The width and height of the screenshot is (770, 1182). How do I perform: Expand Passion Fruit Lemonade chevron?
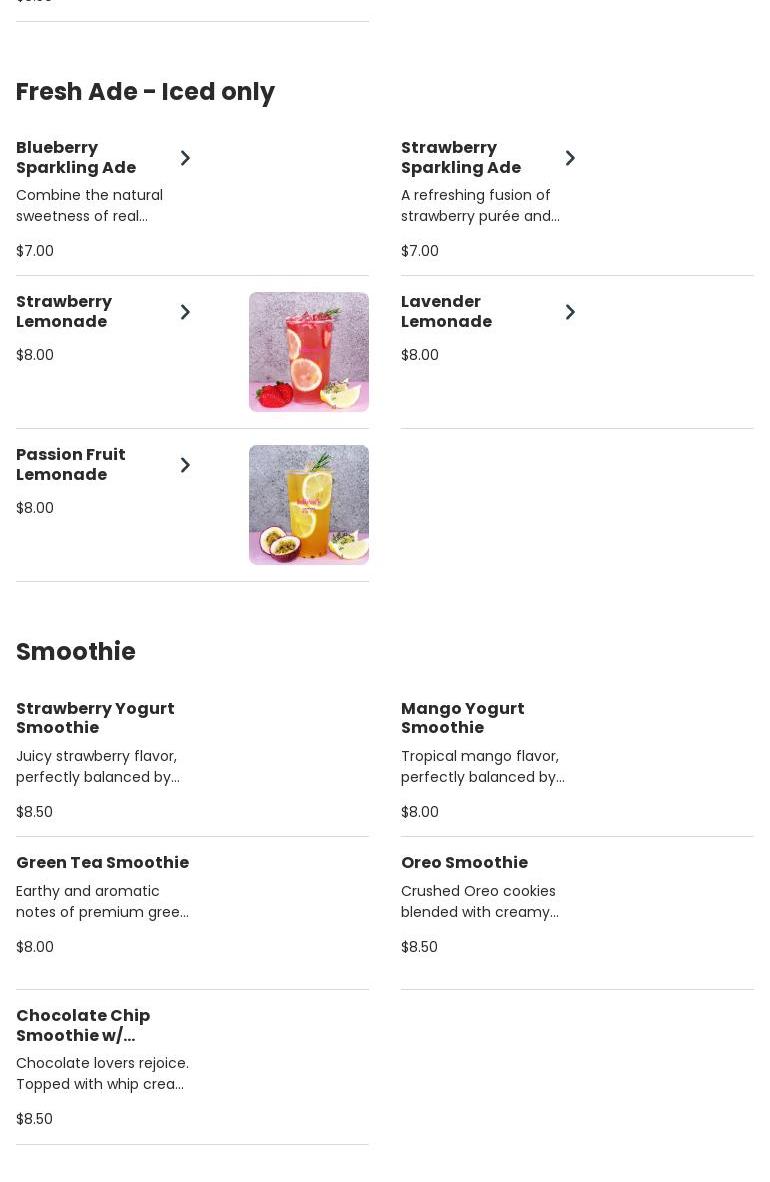pyautogui.click(x=185, y=465)
